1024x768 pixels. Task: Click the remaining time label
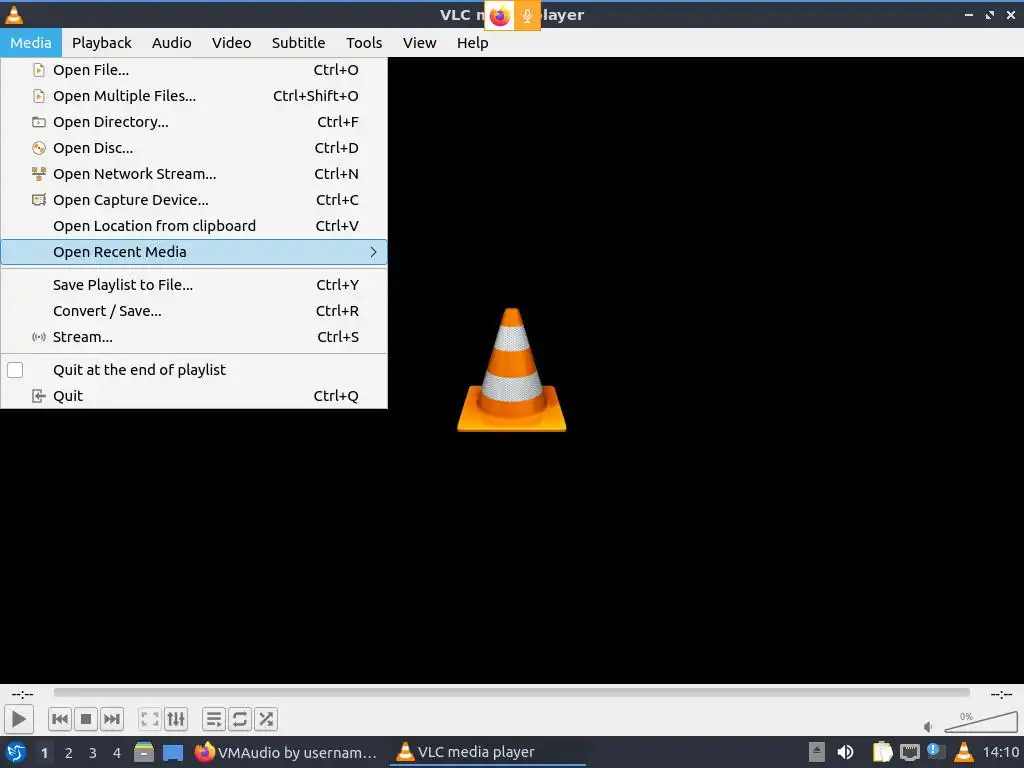pos(1001,694)
